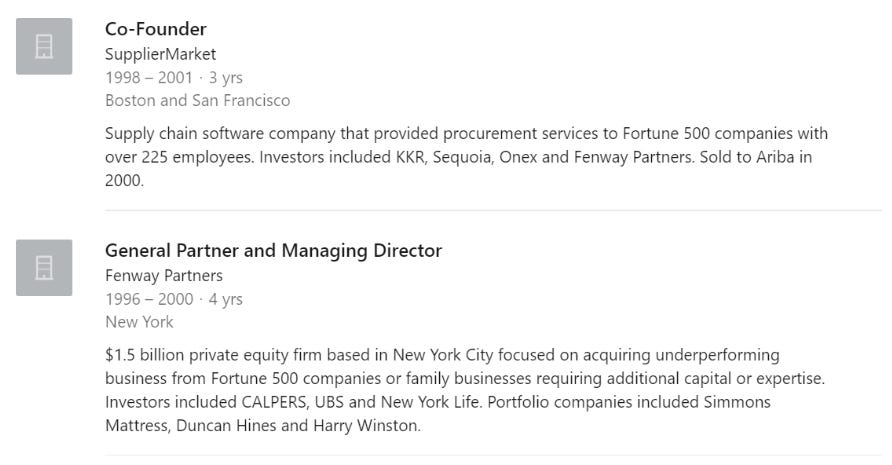Open the Fenway Partners company logo placeholder
This screenshot has height=465, width=892.
coord(44,268)
